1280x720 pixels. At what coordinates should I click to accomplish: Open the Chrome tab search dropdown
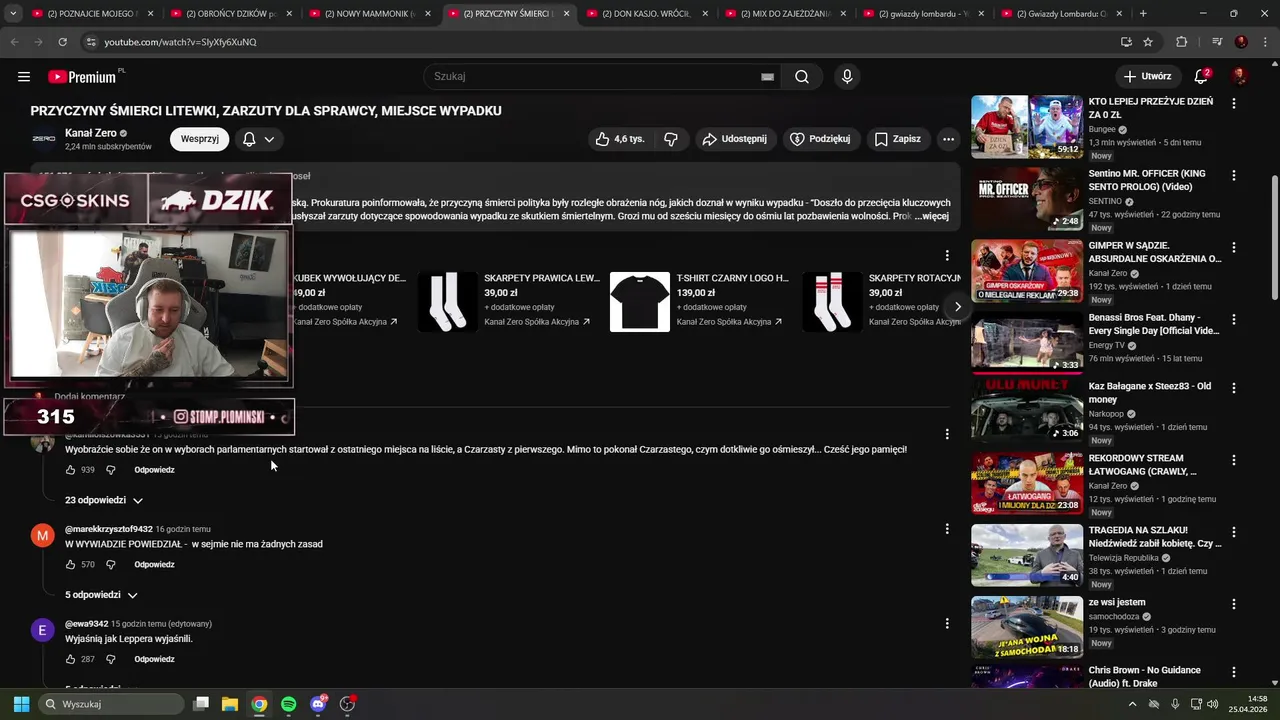point(13,14)
